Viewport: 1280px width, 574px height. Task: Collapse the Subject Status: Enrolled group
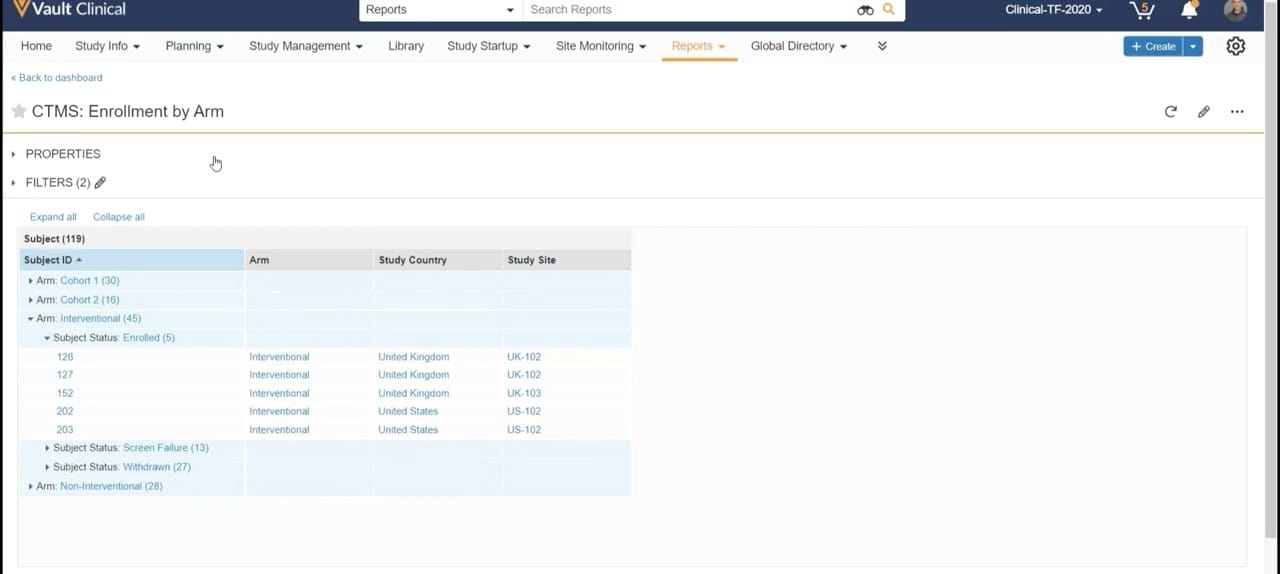click(47, 338)
